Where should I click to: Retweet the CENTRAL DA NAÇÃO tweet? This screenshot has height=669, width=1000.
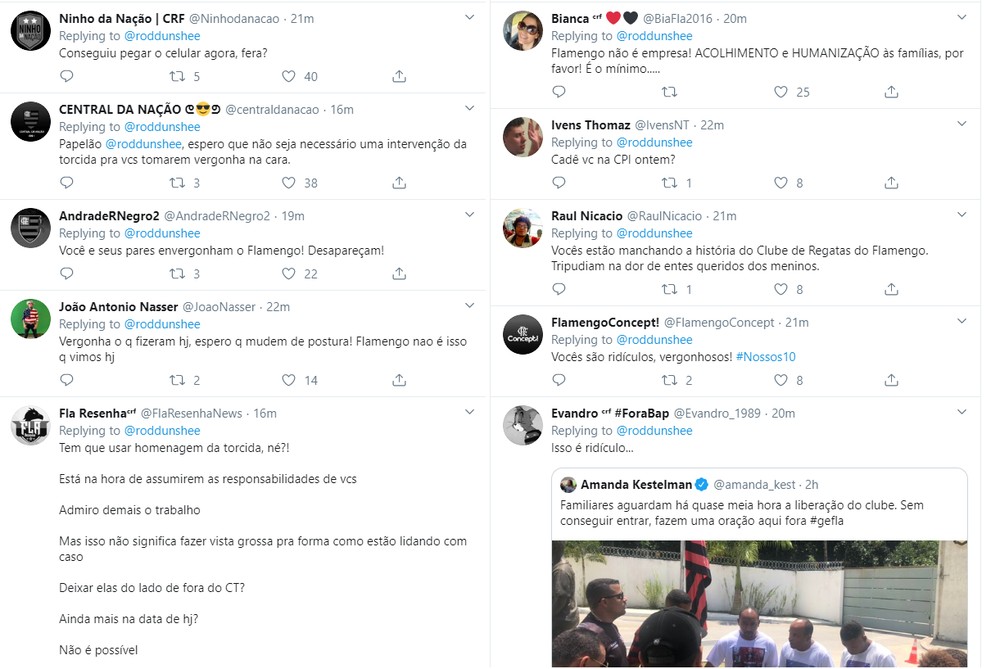[x=177, y=183]
